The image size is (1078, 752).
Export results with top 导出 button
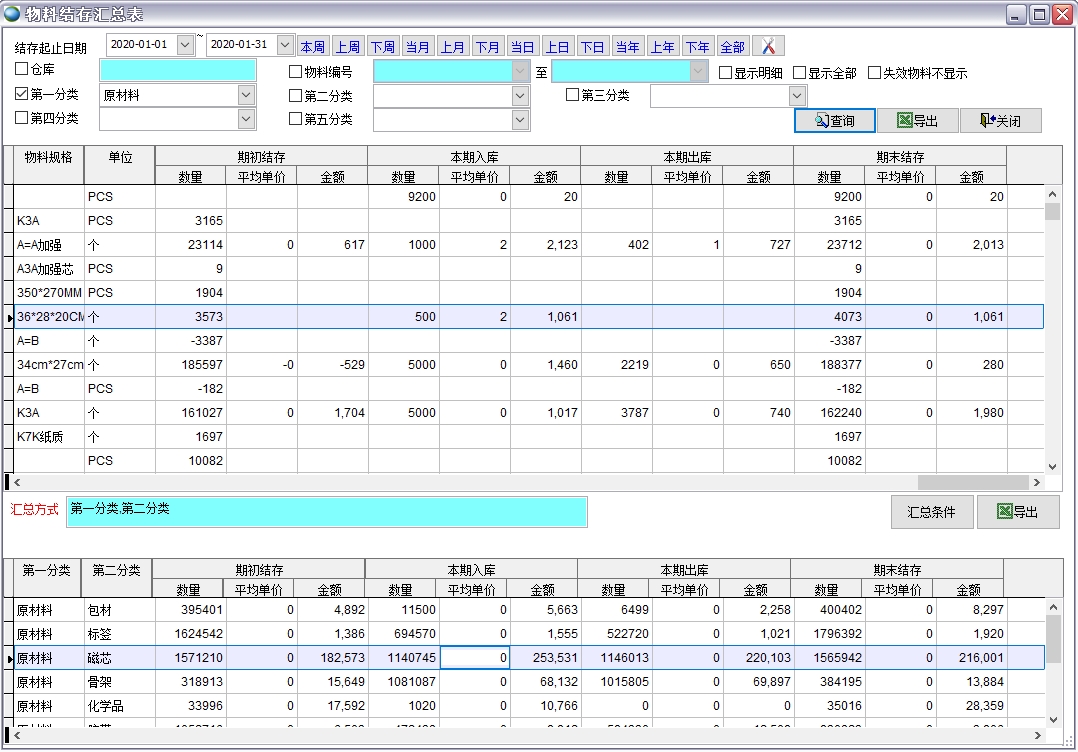[x=917, y=121]
